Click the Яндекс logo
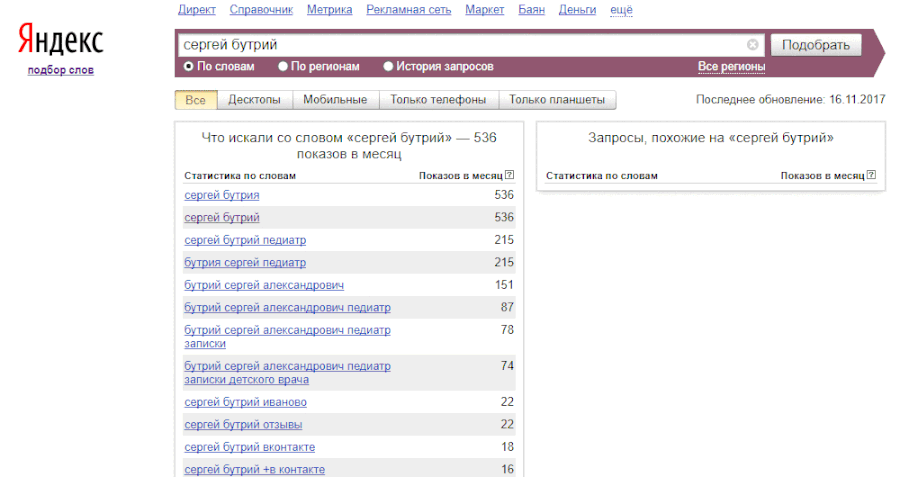The height and width of the screenshot is (477, 900). 61,40
